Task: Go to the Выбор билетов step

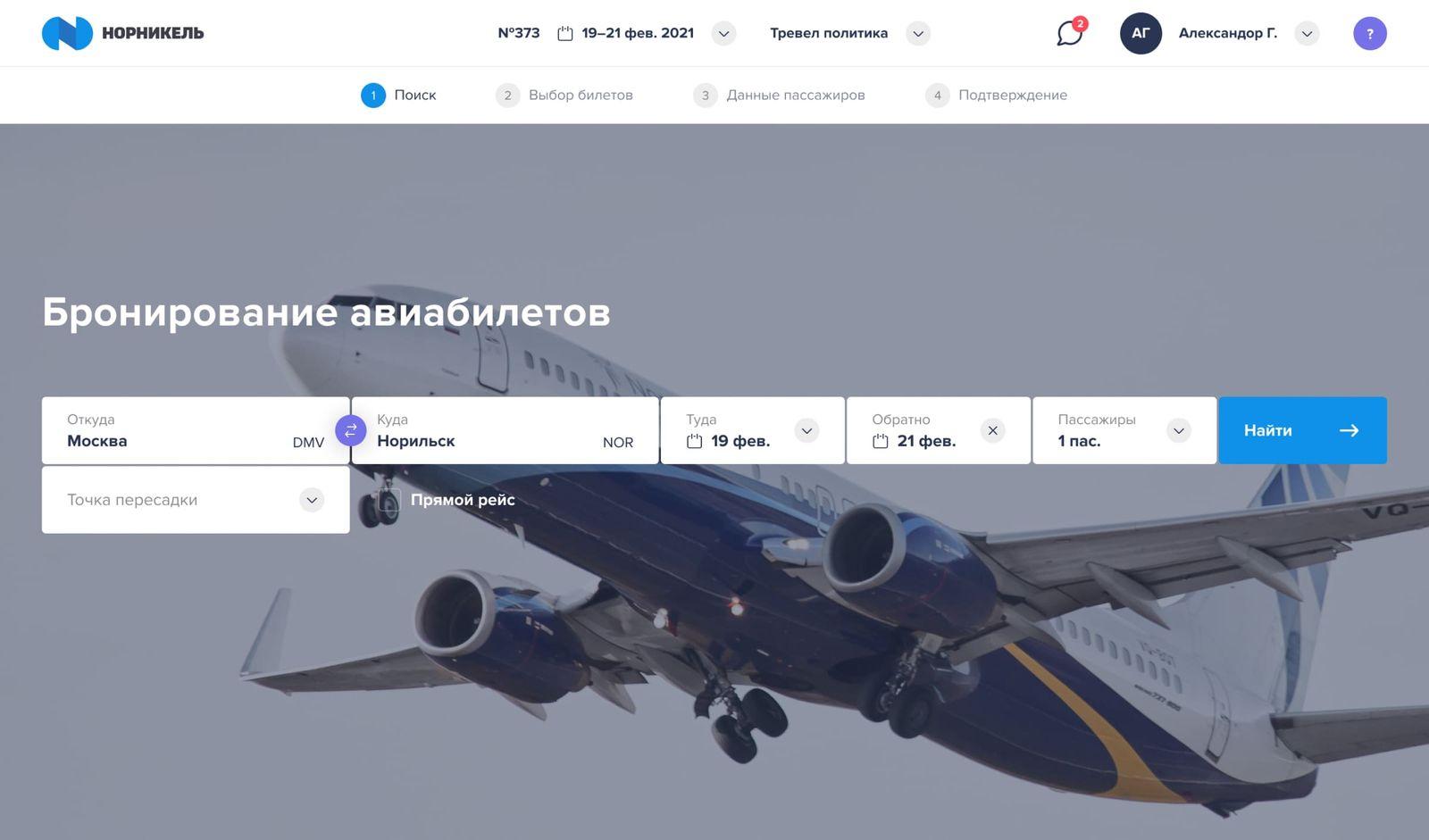Action: (564, 95)
